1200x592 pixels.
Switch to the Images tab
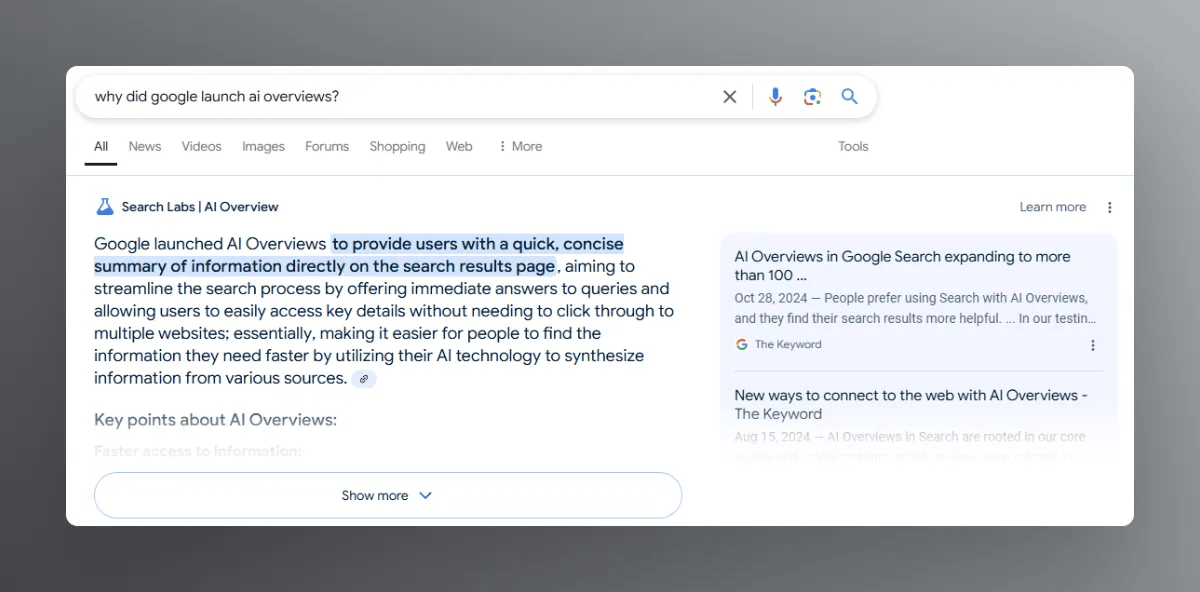tap(263, 146)
